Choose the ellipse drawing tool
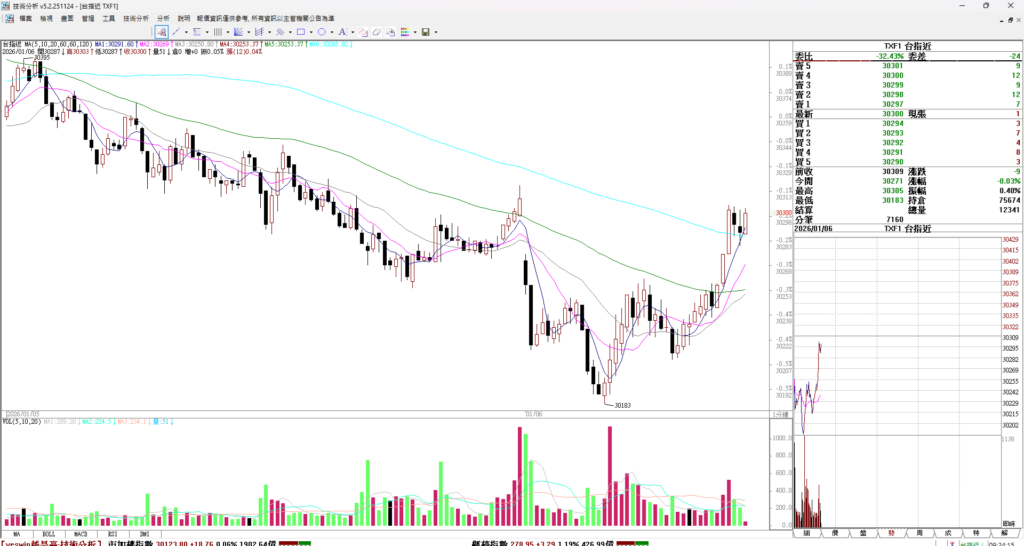Image resolution: width=1024 pixels, height=546 pixels. coord(322,32)
